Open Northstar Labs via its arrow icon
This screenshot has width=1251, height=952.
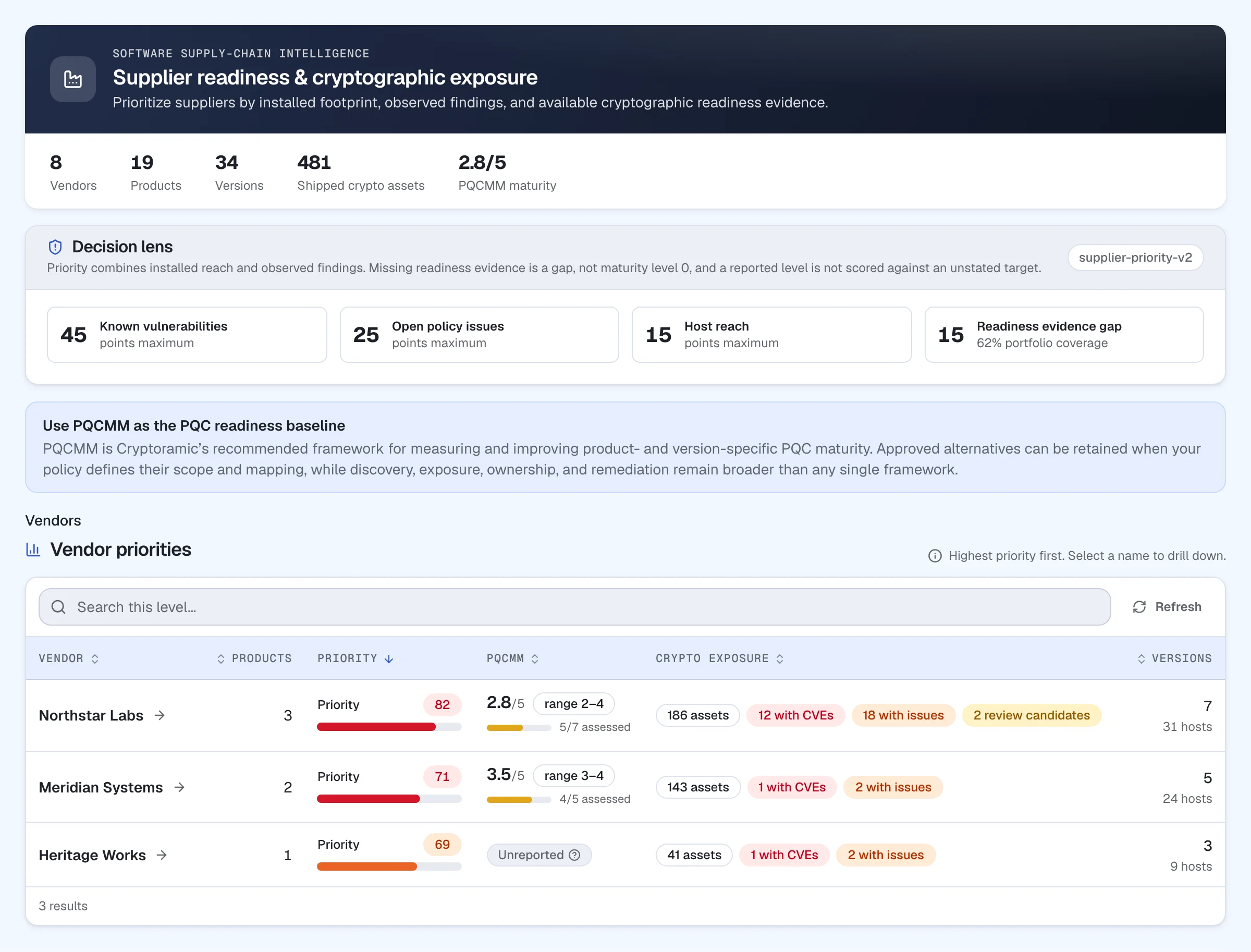(160, 715)
